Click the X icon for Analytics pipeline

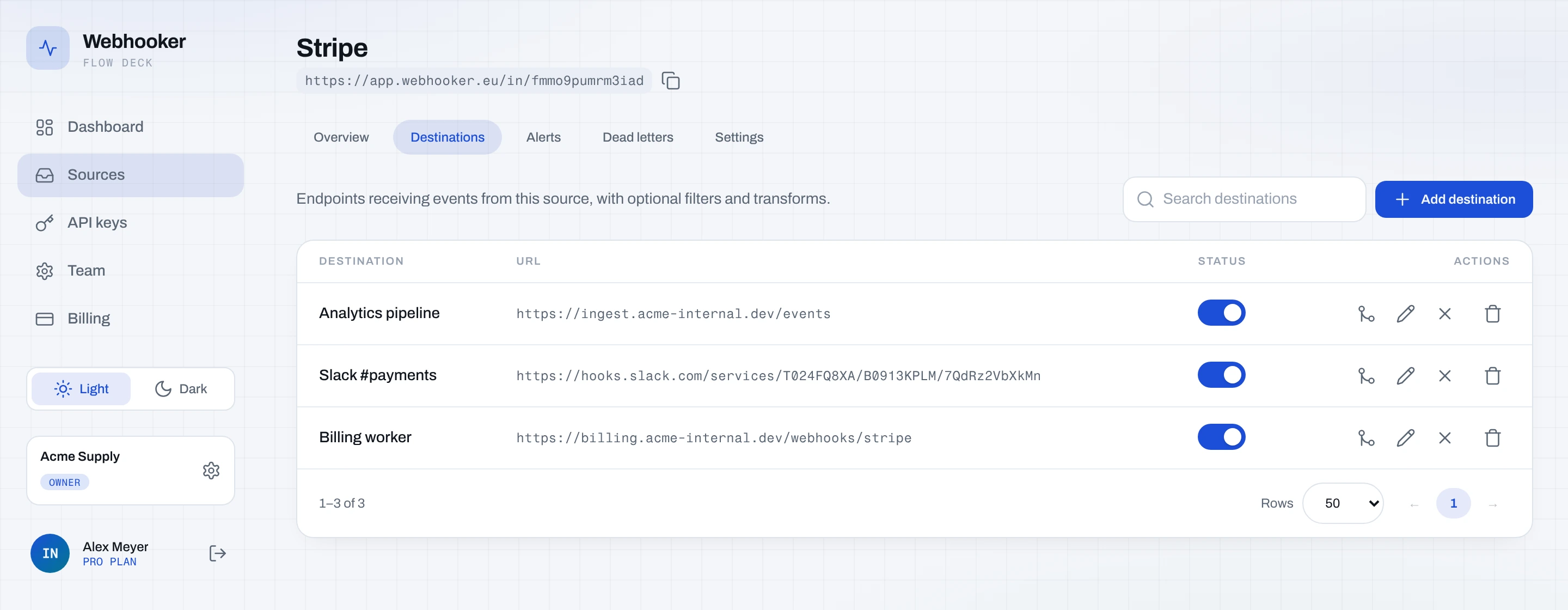tap(1444, 314)
